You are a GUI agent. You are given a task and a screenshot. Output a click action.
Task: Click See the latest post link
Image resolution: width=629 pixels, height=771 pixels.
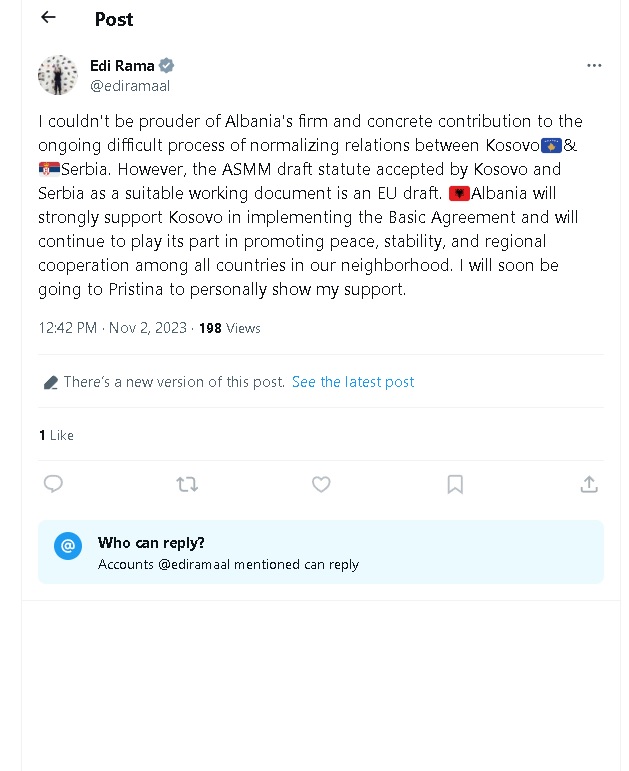[x=353, y=382]
